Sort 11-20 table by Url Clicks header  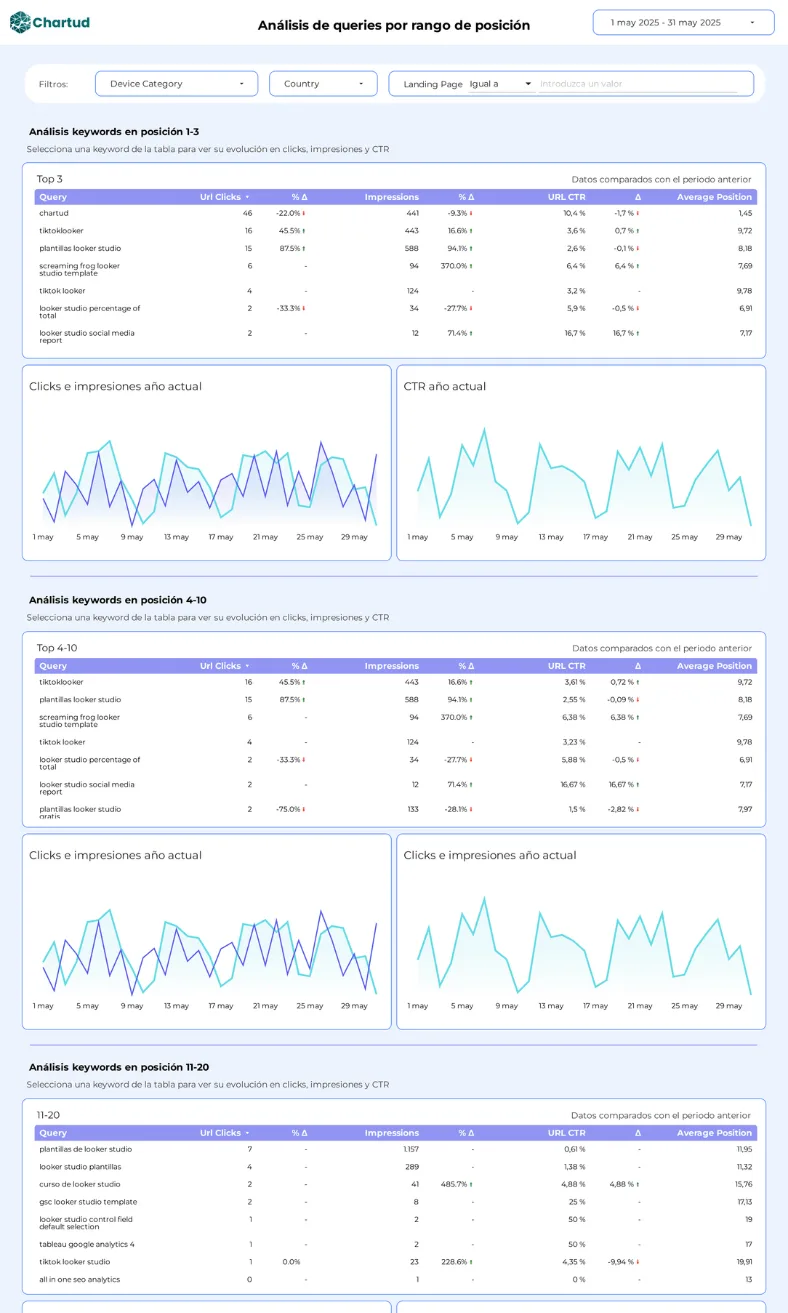coord(220,1133)
